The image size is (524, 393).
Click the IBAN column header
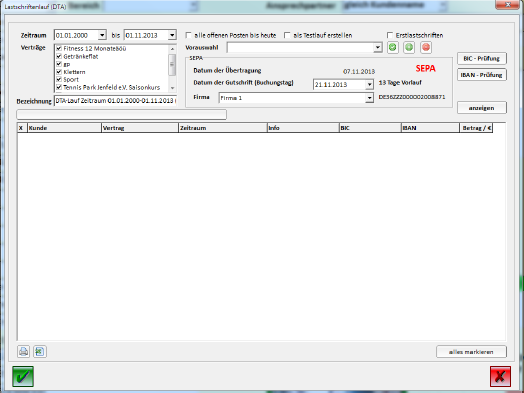point(430,128)
